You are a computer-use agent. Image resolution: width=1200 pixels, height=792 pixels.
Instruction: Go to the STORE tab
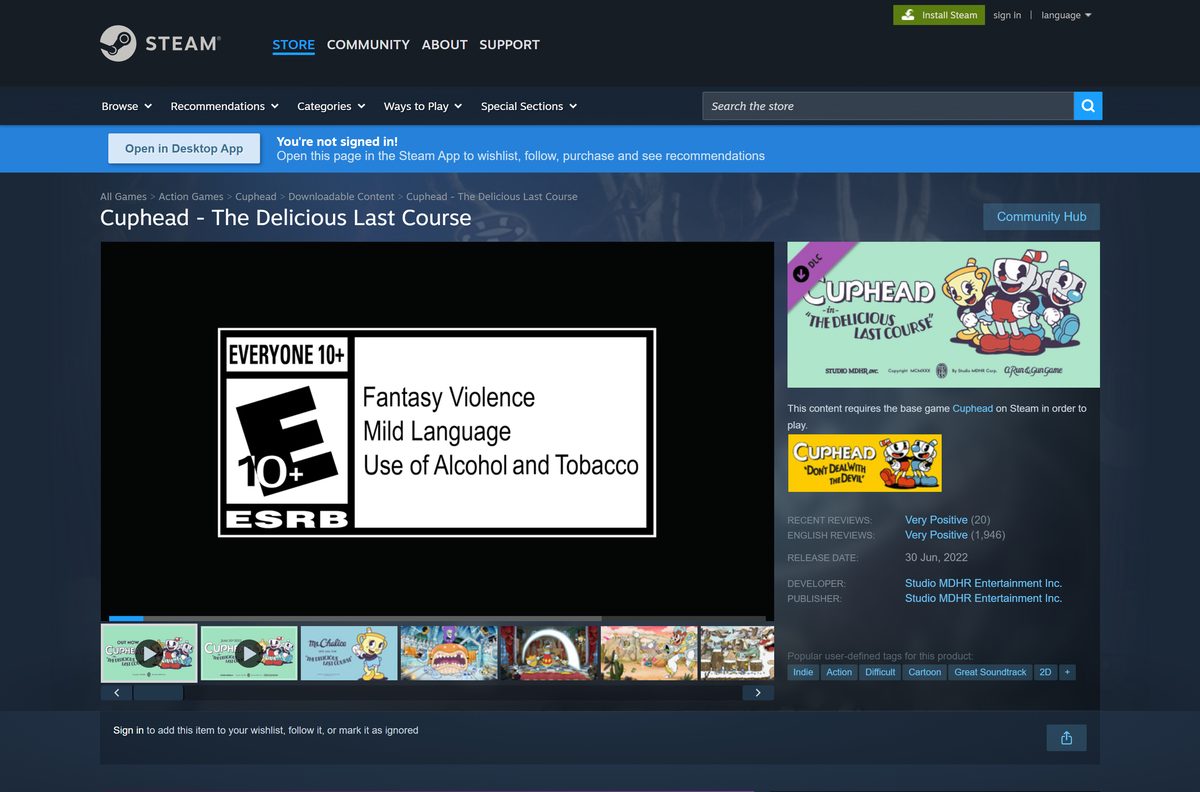[x=293, y=44]
